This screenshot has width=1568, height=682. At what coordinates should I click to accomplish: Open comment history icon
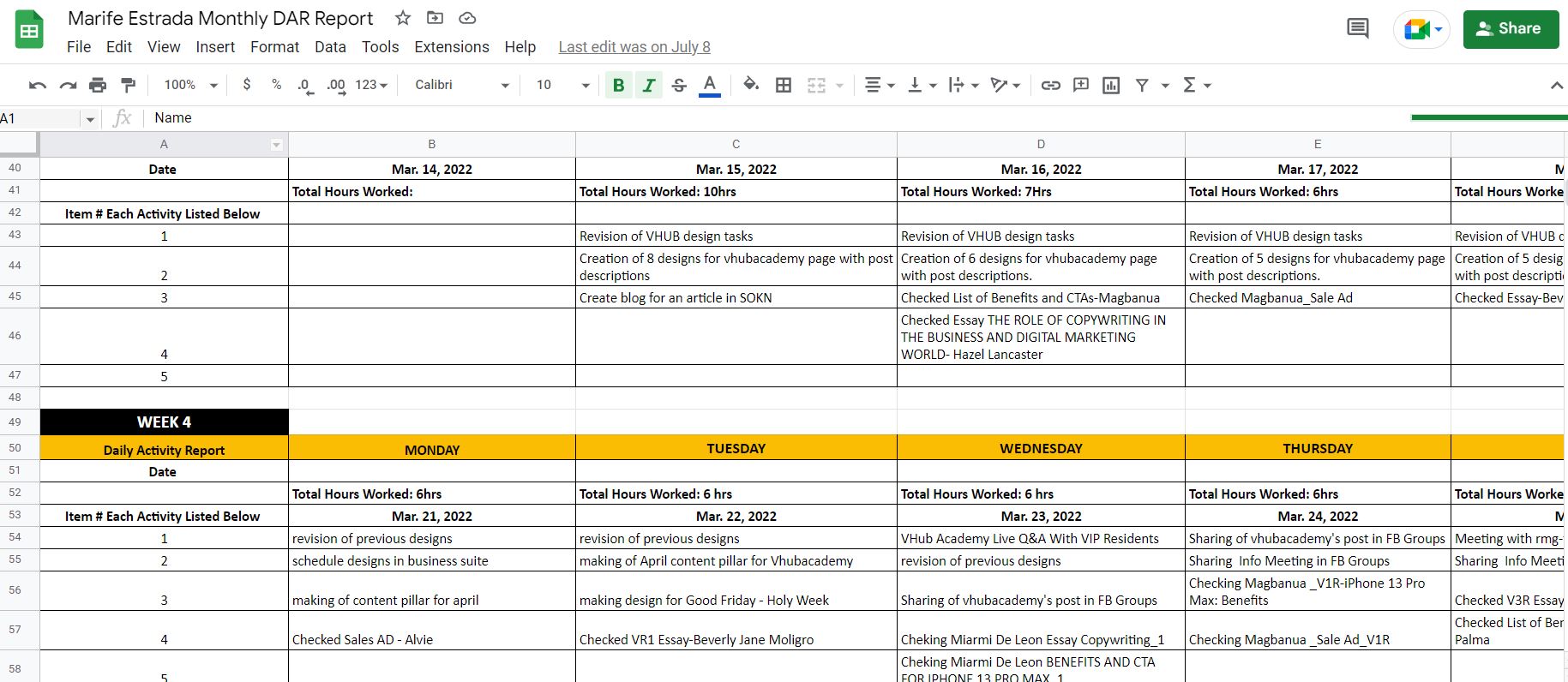[x=1358, y=29]
